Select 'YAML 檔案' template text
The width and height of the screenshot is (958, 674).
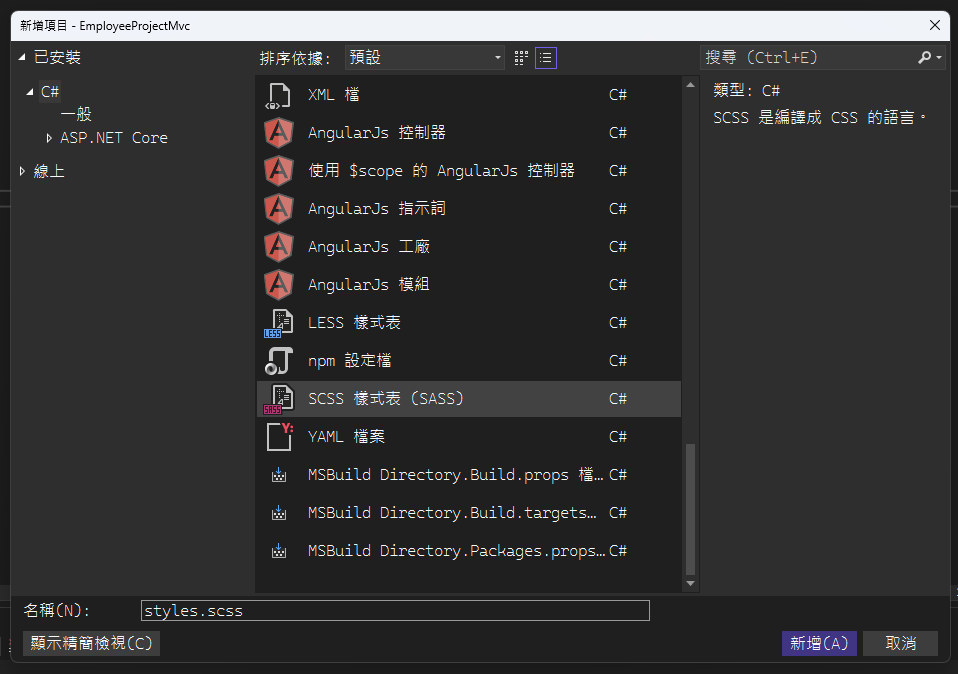coord(346,437)
